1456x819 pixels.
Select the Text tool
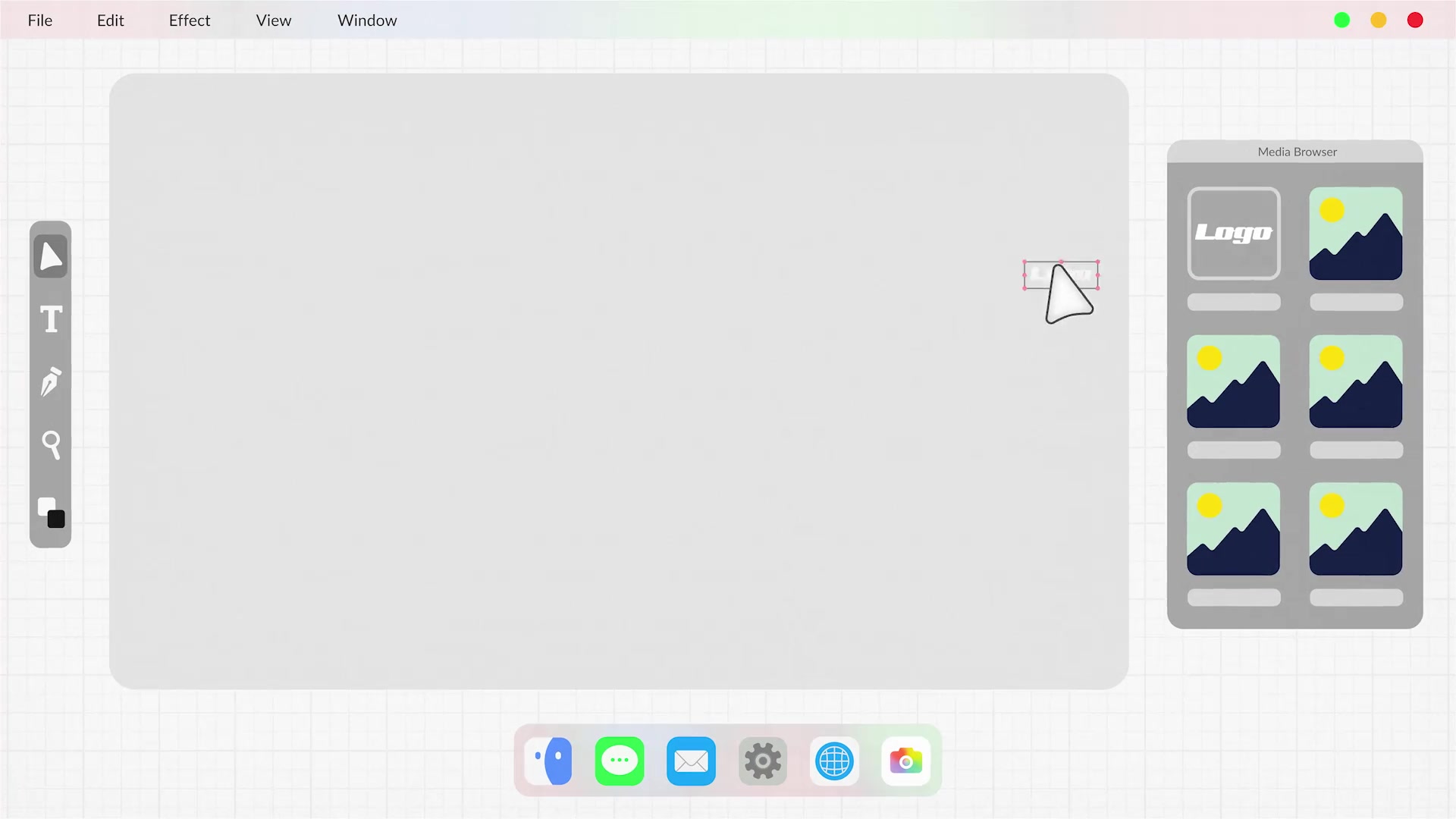tap(50, 320)
